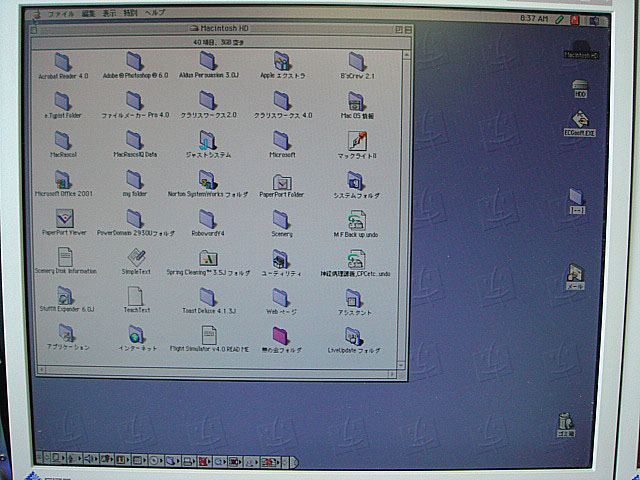
Task: Select the StuffIt Expander 6.0J folder
Action: [x=65, y=296]
